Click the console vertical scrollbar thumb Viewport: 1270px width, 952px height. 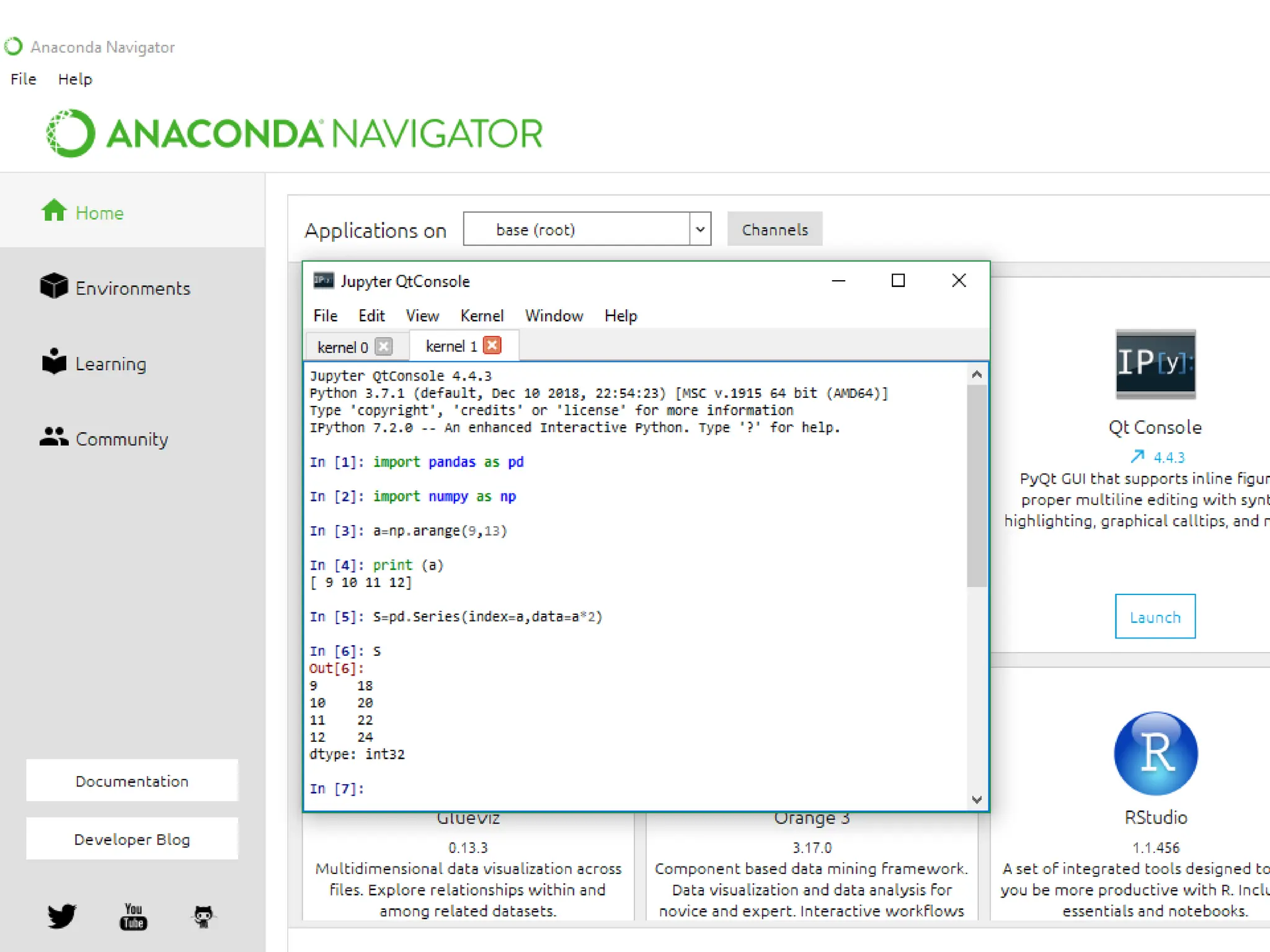pyautogui.click(x=977, y=485)
